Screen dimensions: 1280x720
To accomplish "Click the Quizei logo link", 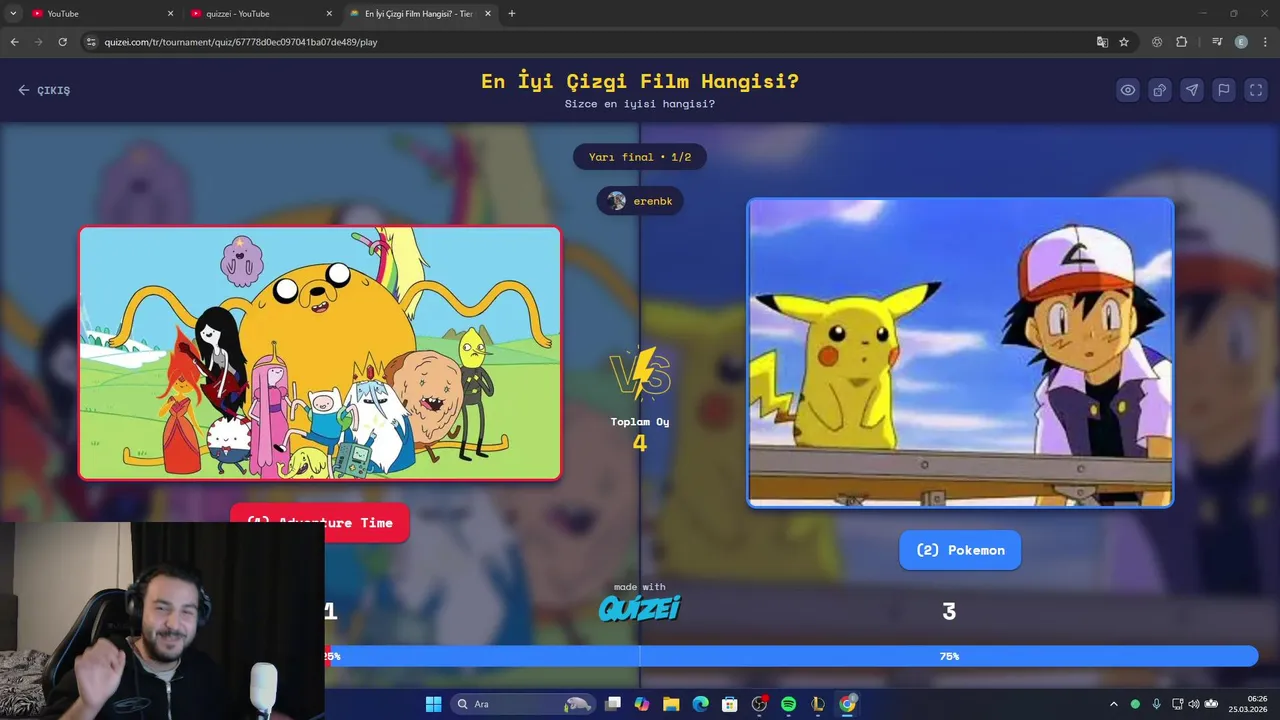I will [x=640, y=607].
